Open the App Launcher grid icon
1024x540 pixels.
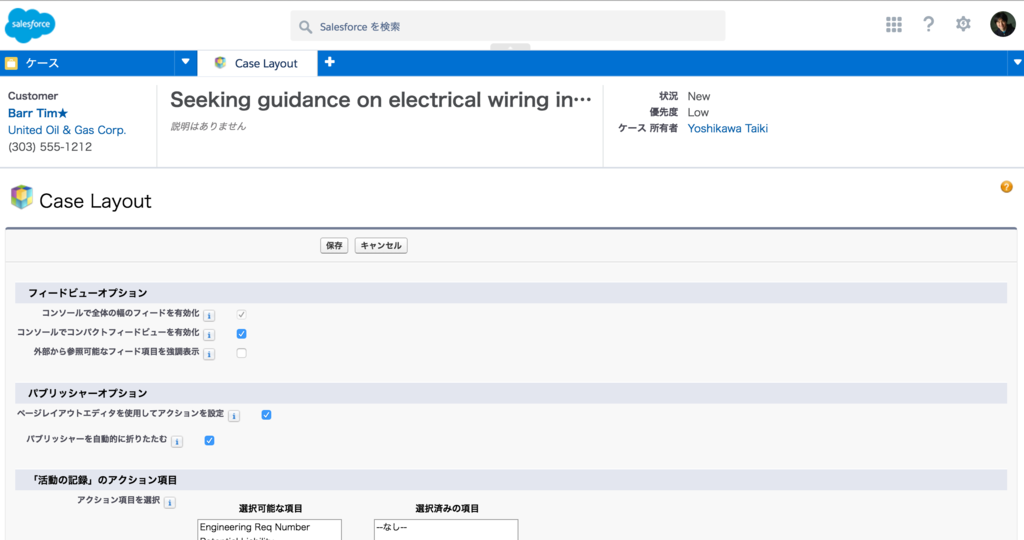(x=893, y=25)
